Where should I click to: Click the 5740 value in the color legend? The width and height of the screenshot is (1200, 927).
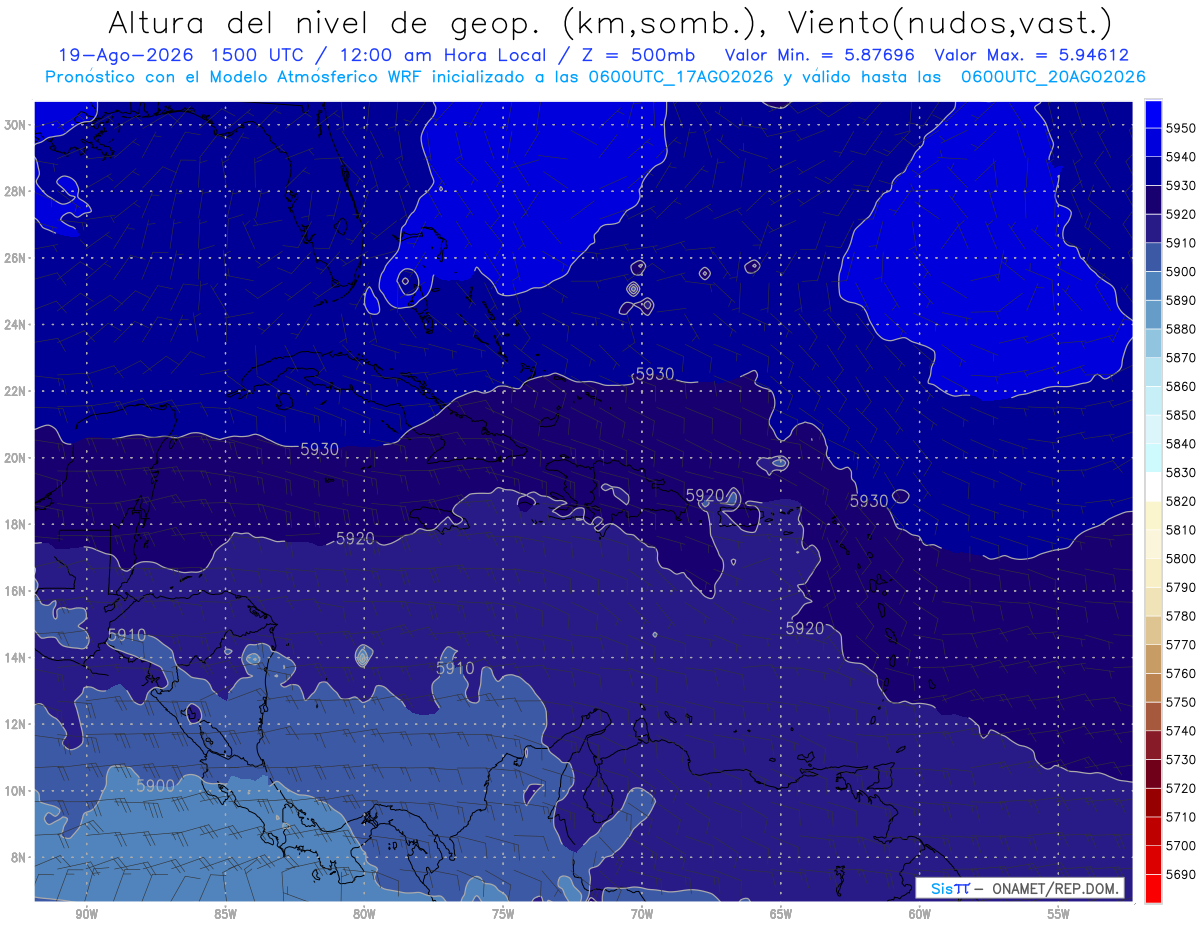pos(1180,730)
